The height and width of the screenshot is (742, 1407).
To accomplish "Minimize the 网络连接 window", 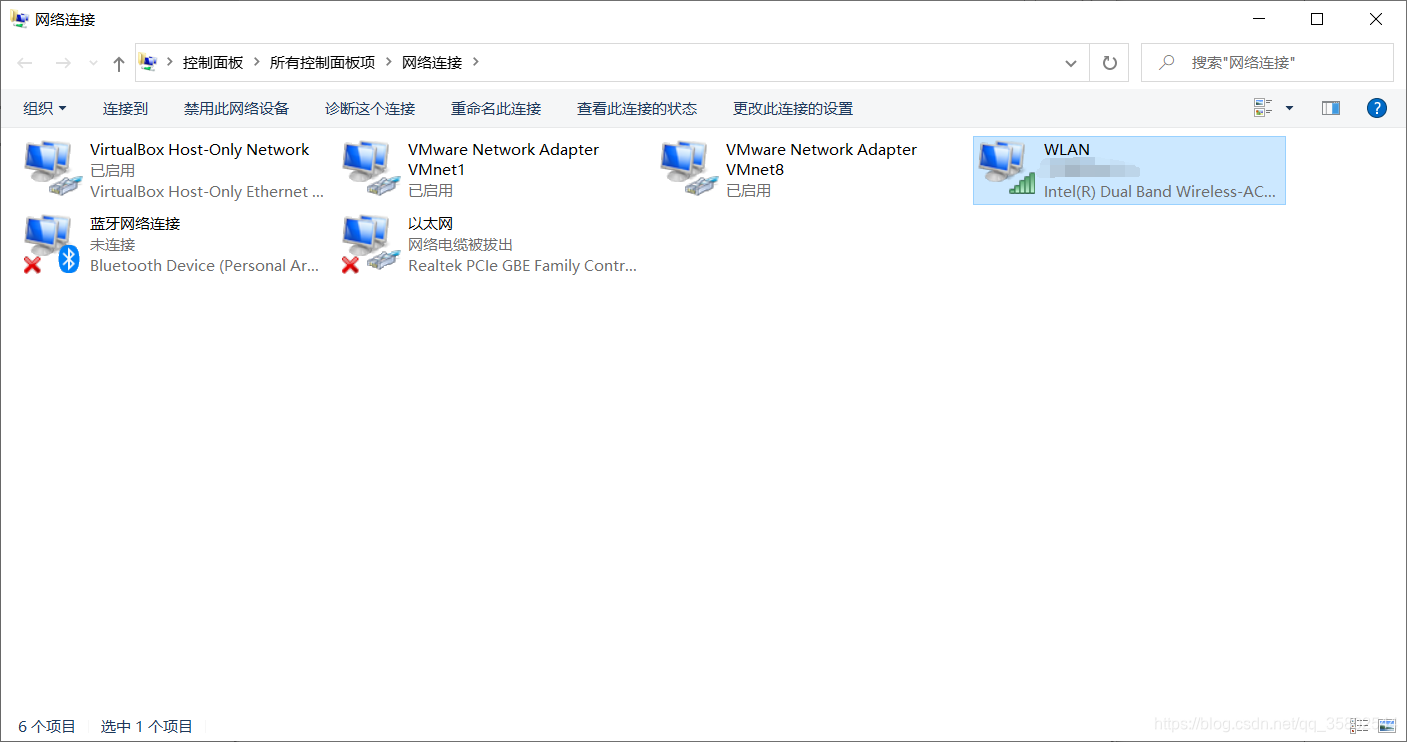I will 1258,19.
